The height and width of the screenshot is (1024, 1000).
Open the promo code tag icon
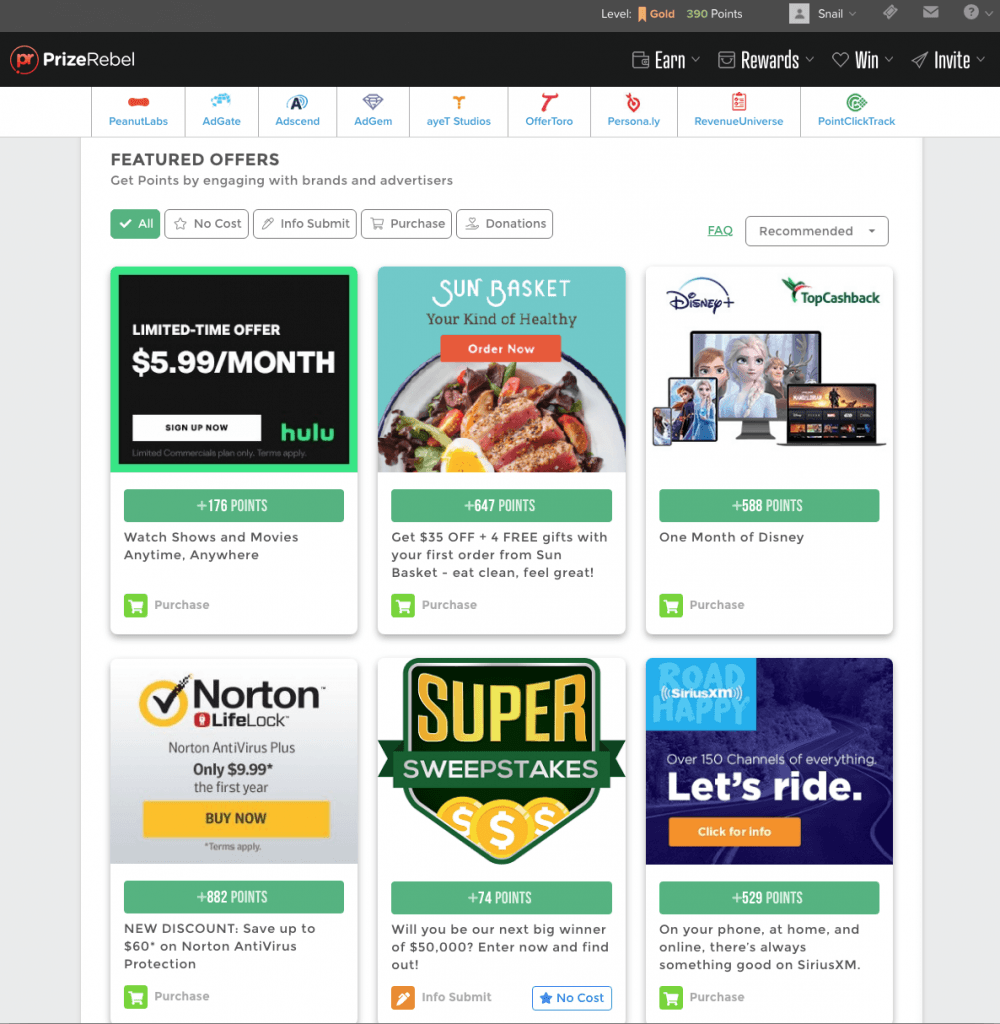pos(890,12)
